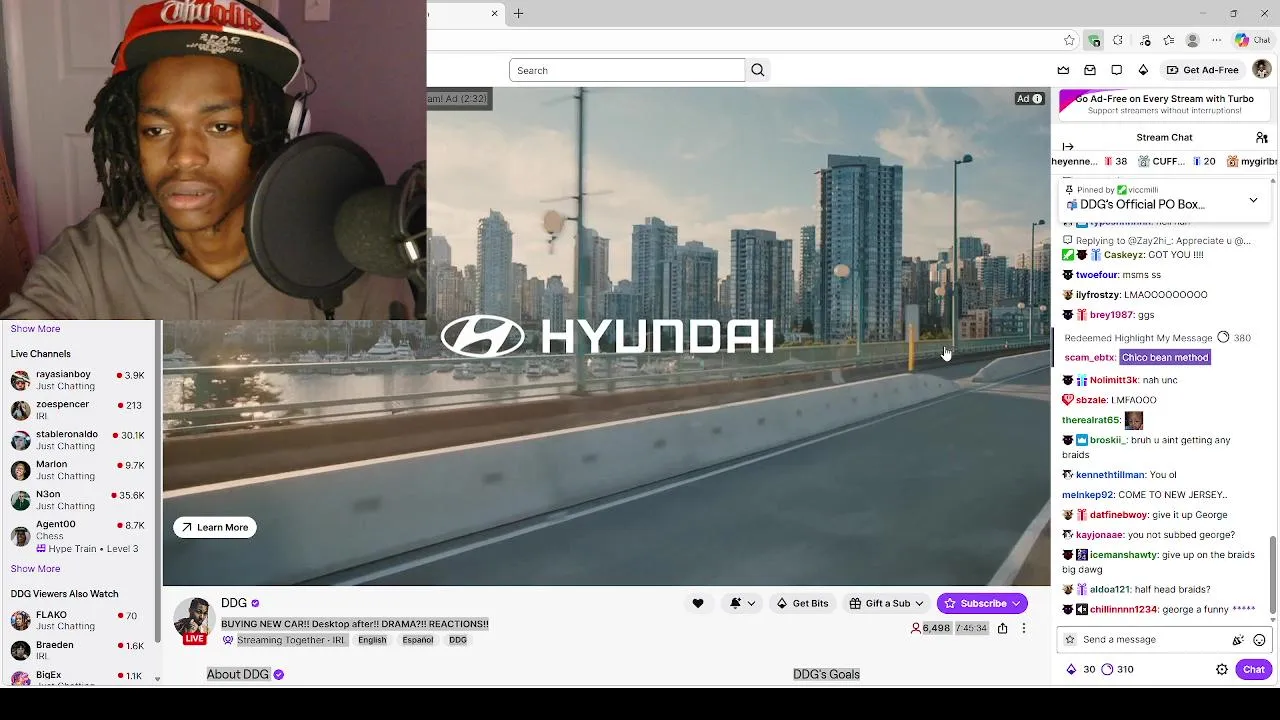Expand Show More above Live Channels
The height and width of the screenshot is (720, 1280).
(35, 329)
